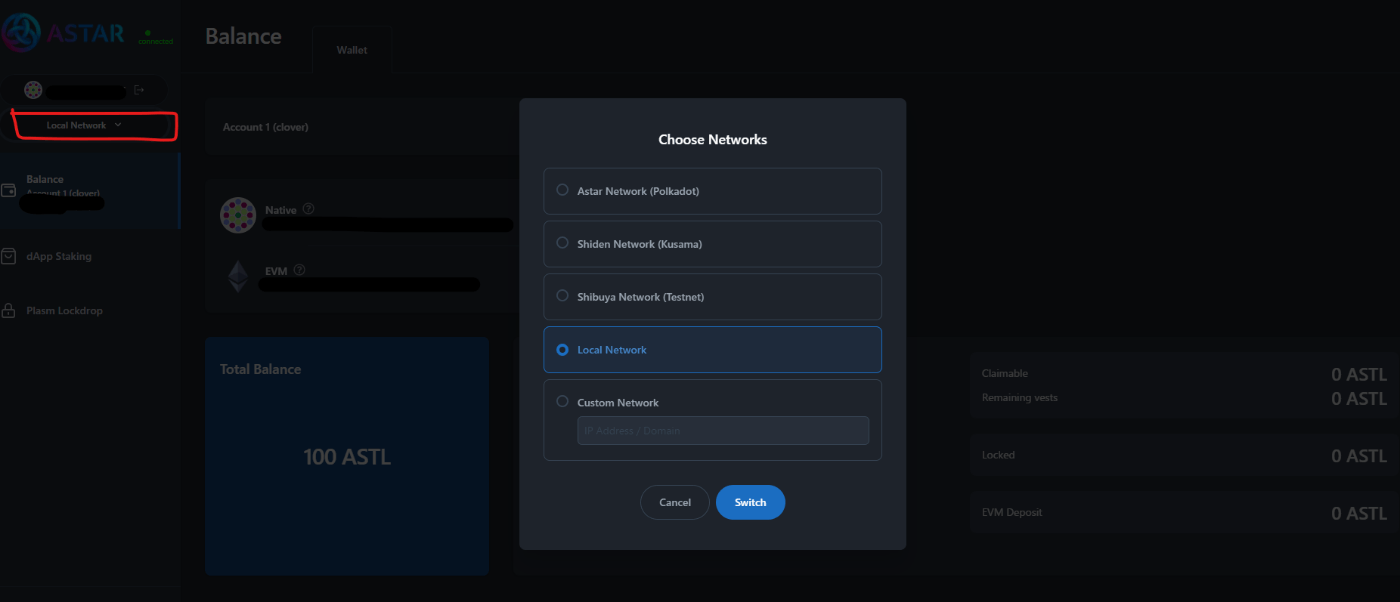Switch to the Wallet tab
The width and height of the screenshot is (1400, 602).
352,49
